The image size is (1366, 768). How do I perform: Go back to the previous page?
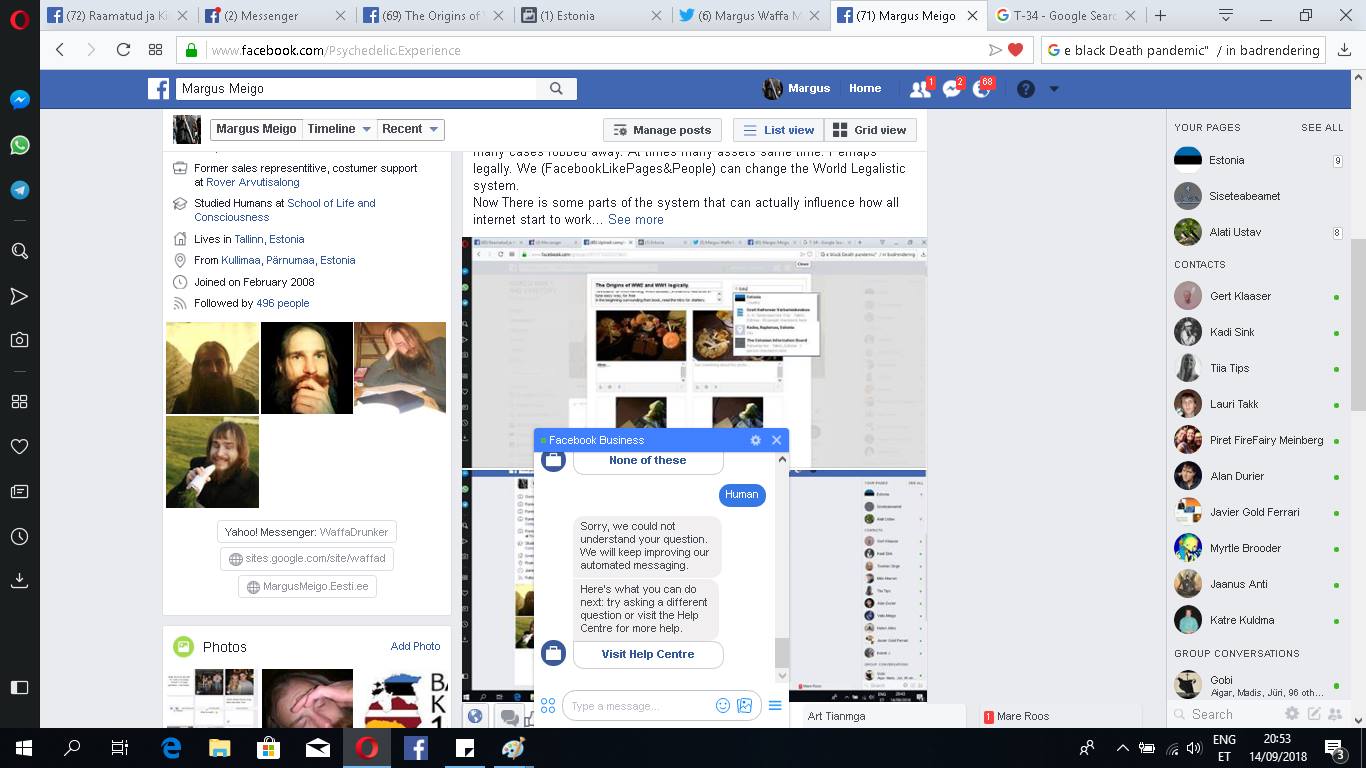tap(60, 50)
